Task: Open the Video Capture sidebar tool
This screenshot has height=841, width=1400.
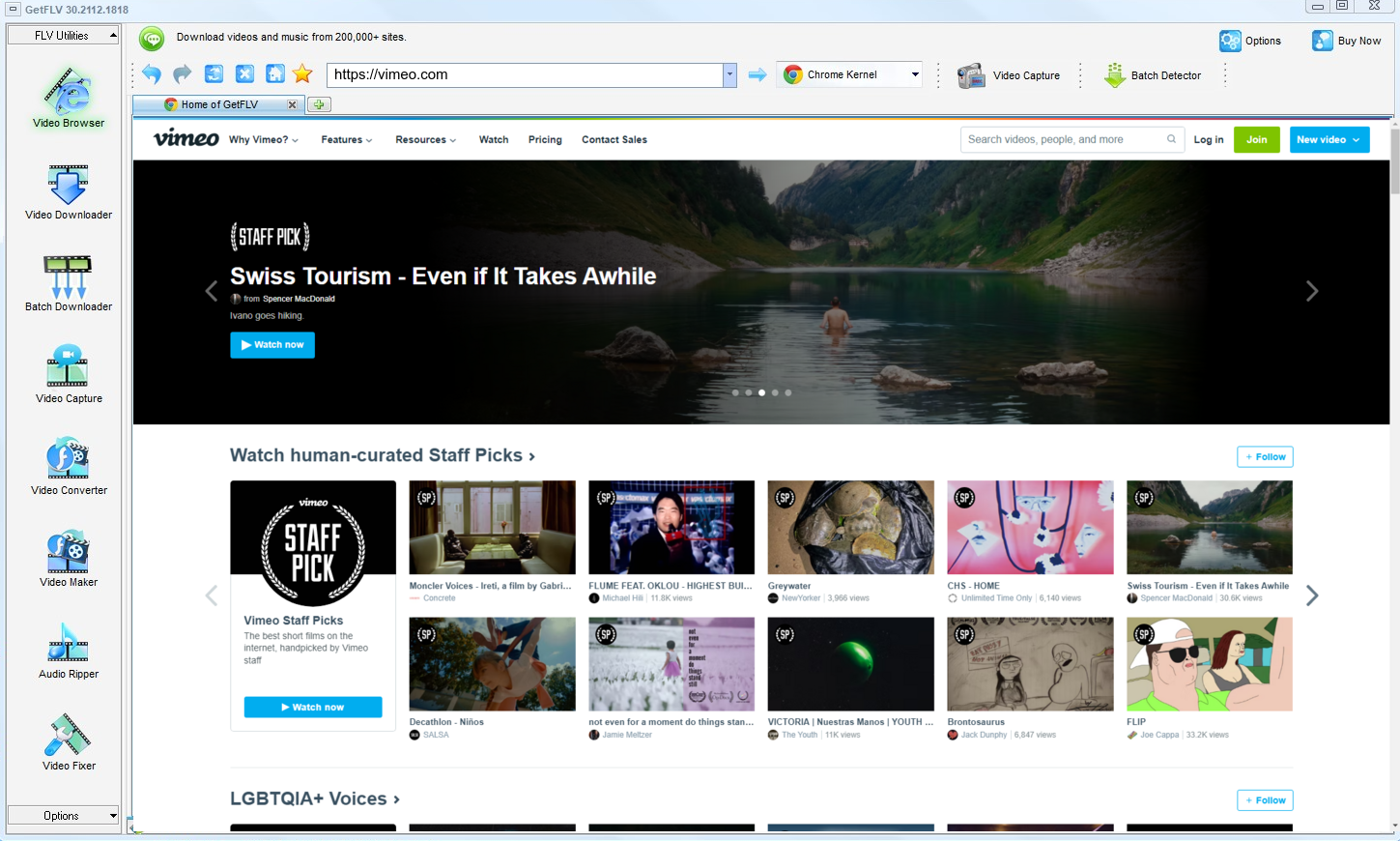Action: (69, 374)
